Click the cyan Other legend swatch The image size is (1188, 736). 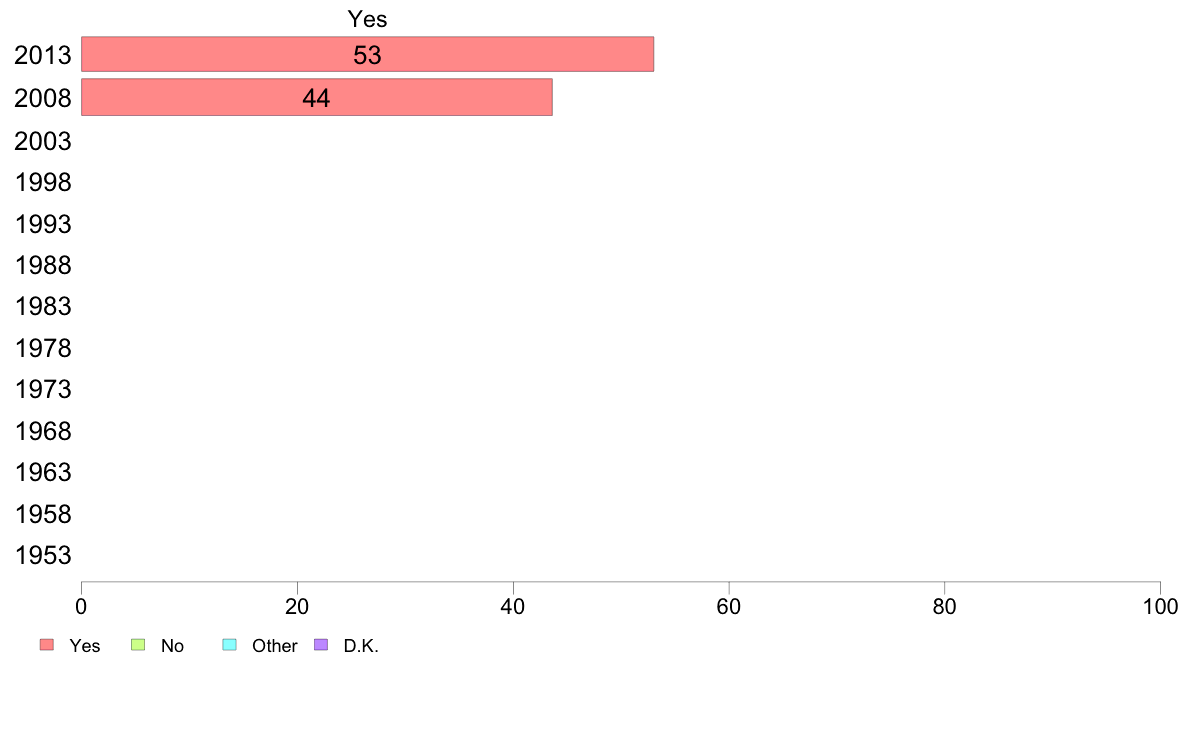coord(230,645)
